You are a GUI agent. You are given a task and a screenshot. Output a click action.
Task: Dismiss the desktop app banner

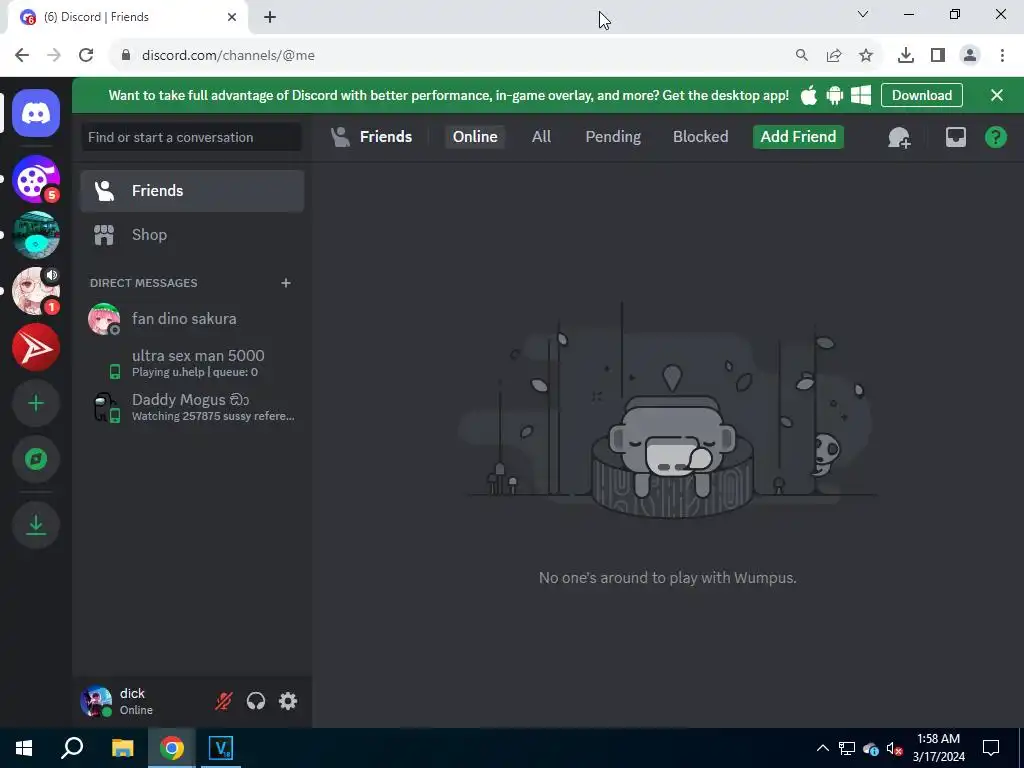point(997,95)
